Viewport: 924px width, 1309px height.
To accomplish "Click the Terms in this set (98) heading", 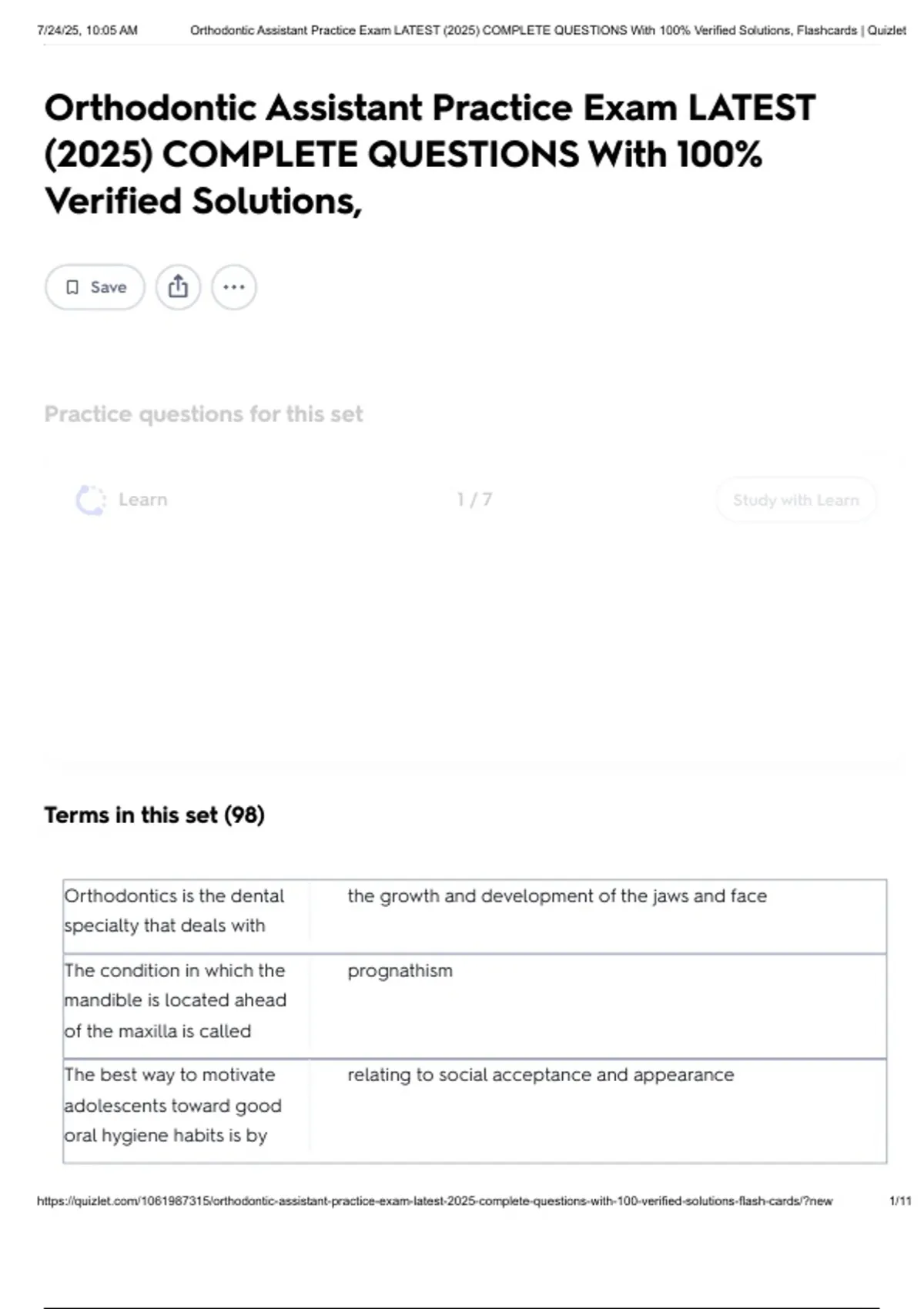I will (x=154, y=815).
